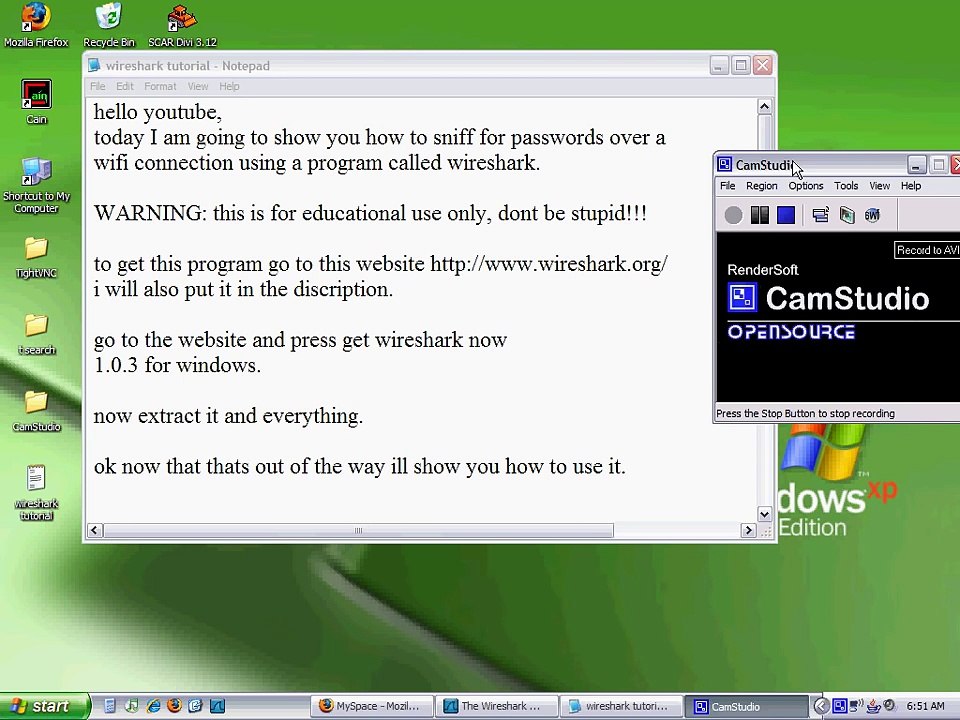Open the Mozilla Firefox desktop icon

tap(36, 24)
